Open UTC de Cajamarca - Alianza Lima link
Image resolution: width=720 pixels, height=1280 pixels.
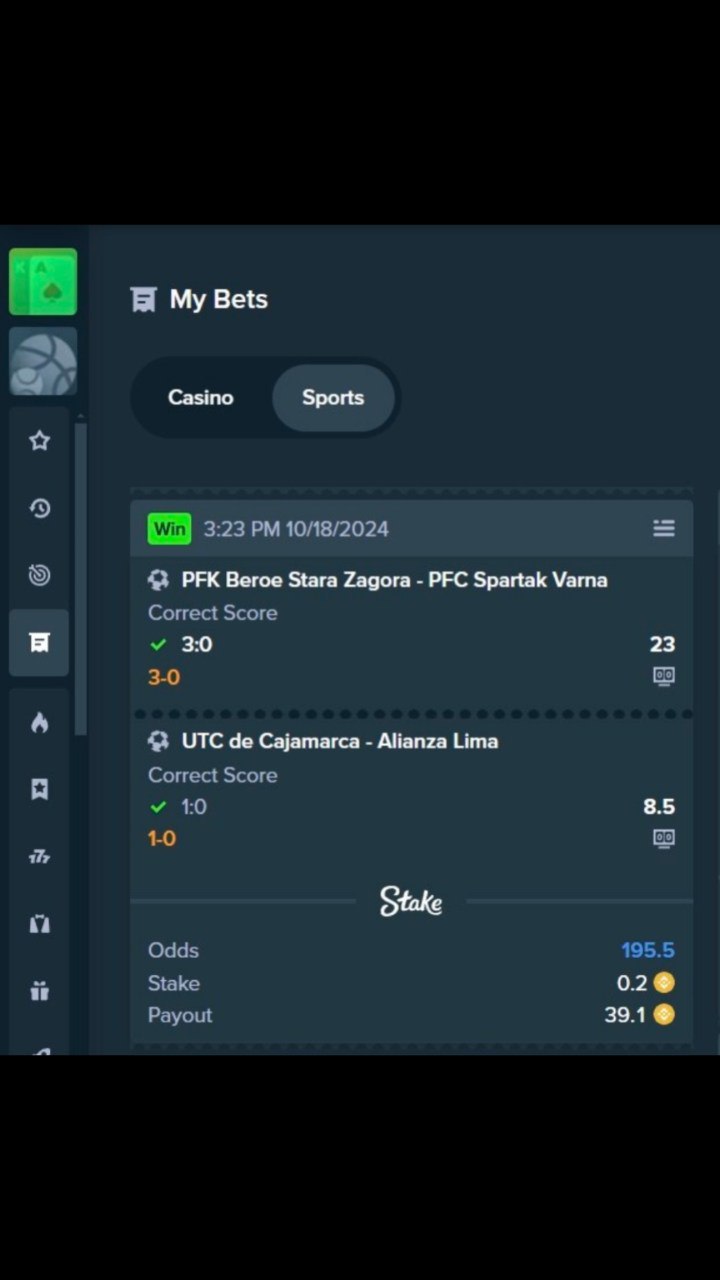(340, 741)
